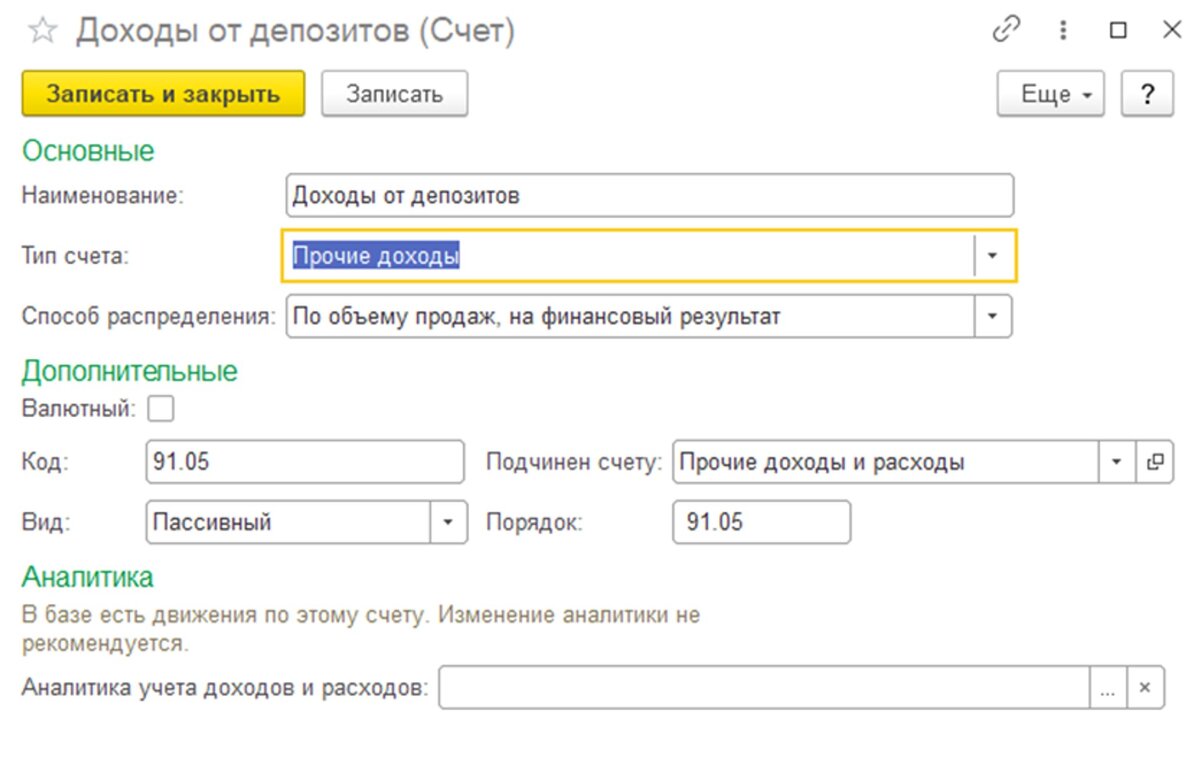
Task: Click the question mark help button
Action: (x=1147, y=95)
